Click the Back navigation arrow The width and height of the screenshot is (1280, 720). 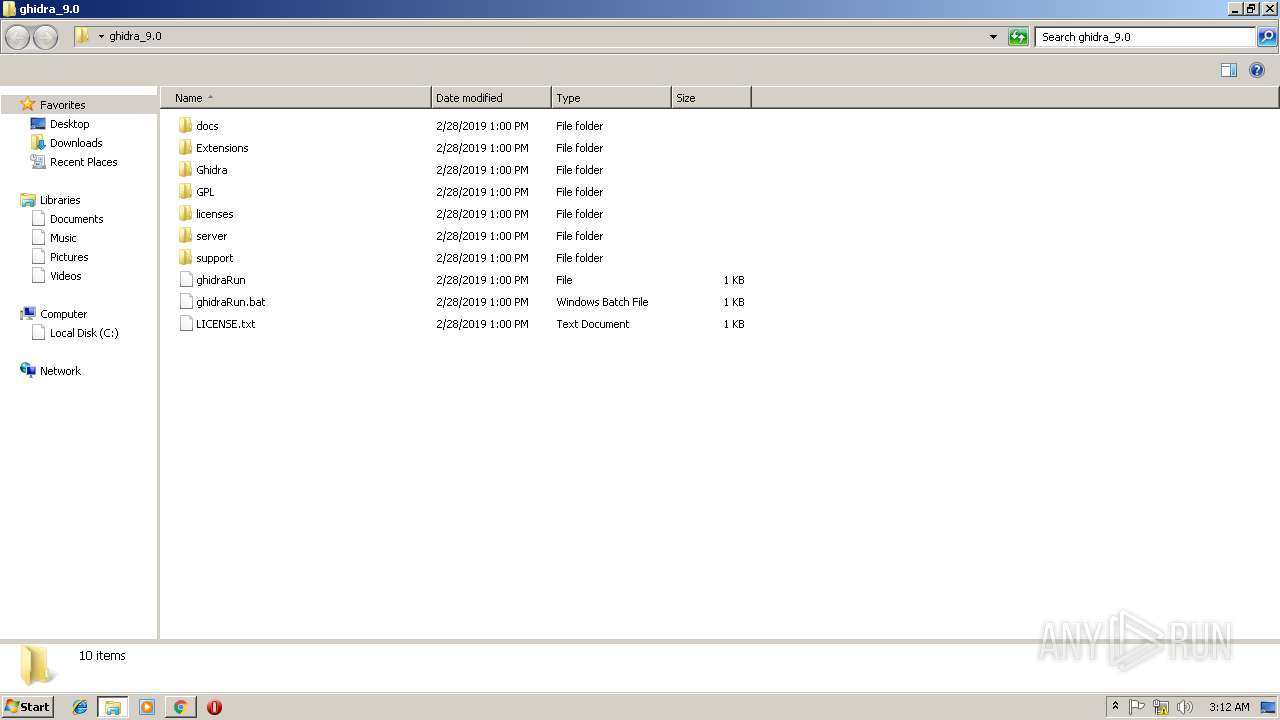point(17,37)
